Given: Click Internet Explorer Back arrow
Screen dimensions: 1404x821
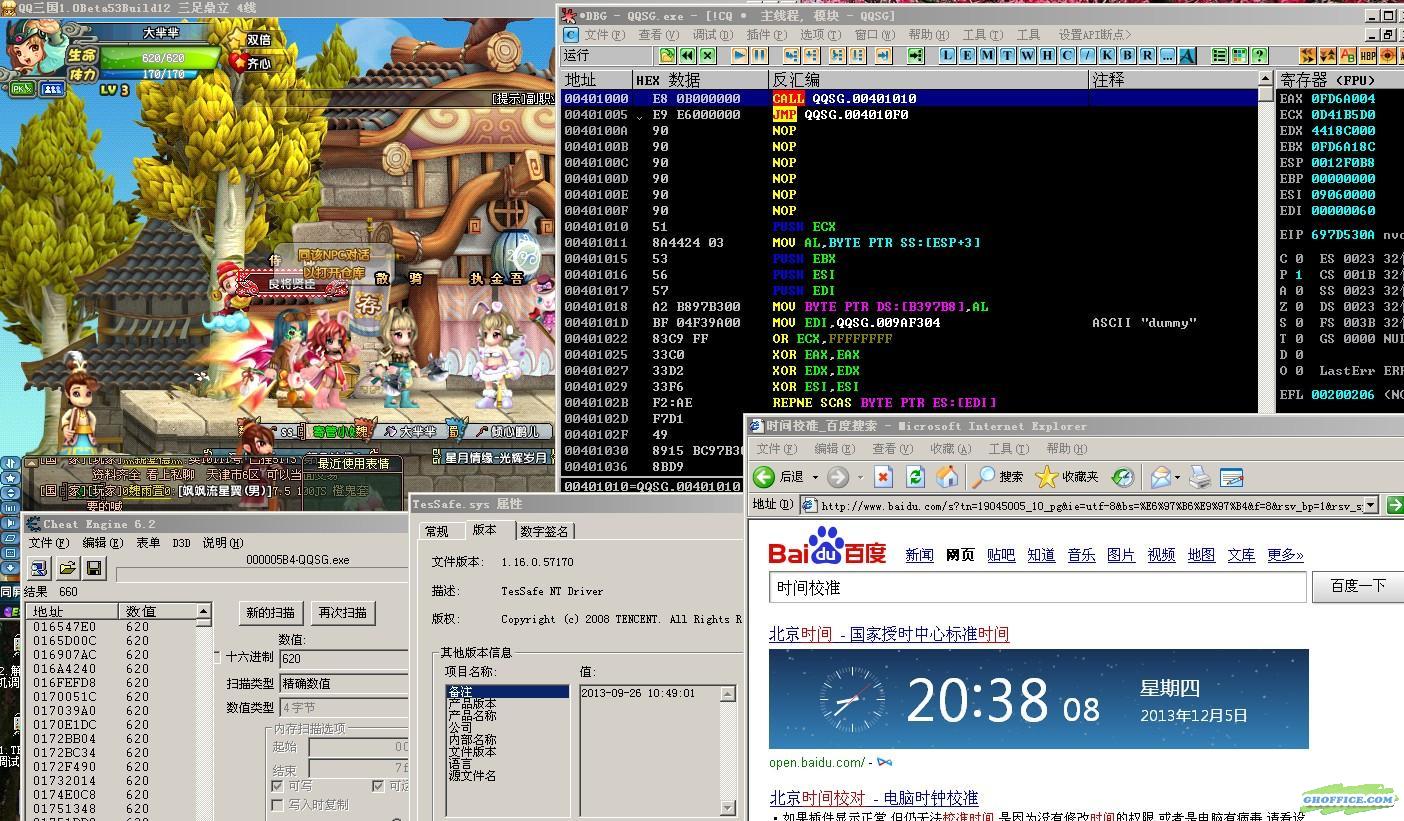Looking at the screenshot, I should [x=764, y=477].
